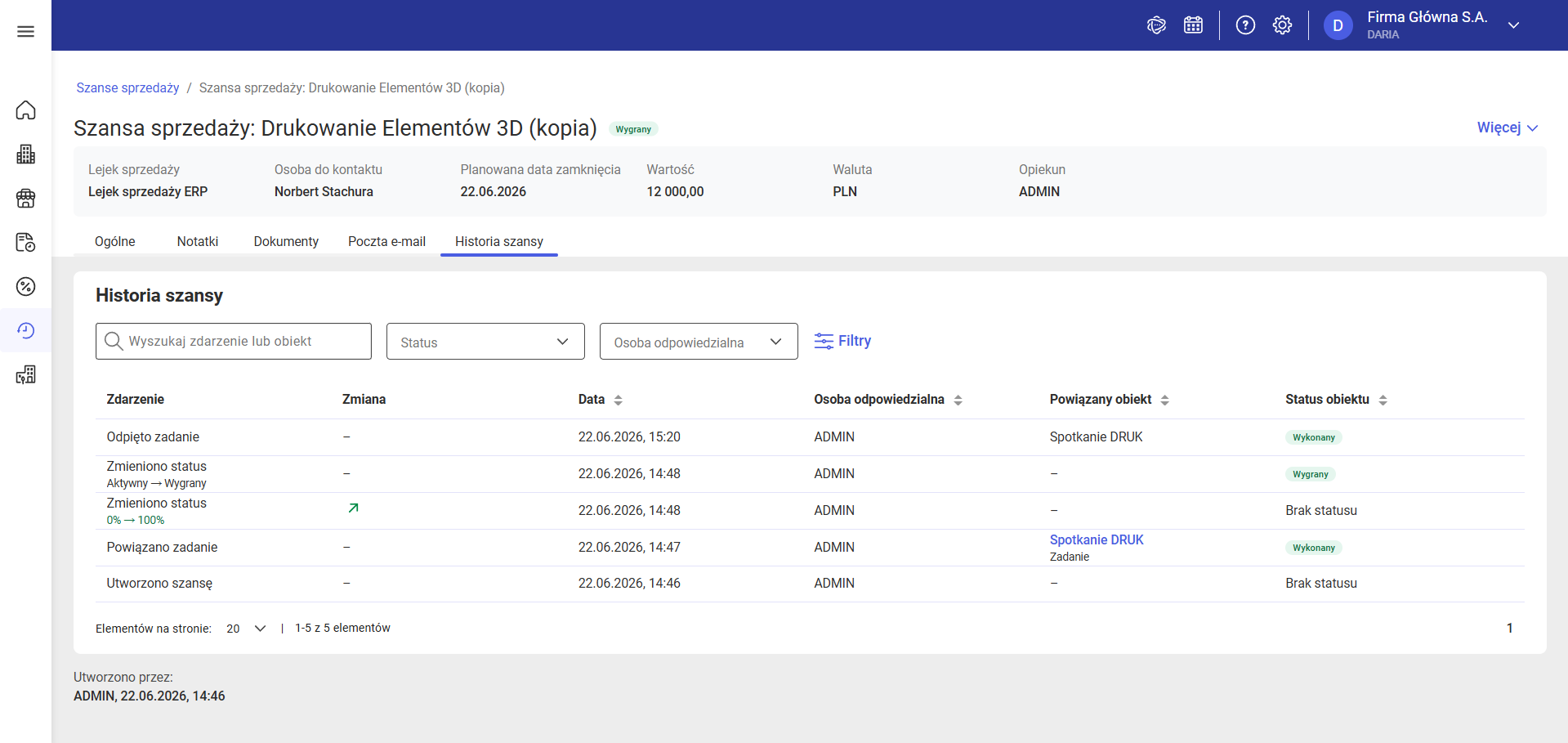The width and height of the screenshot is (1568, 743).
Task: Switch to the Notatki tab
Action: [x=198, y=241]
